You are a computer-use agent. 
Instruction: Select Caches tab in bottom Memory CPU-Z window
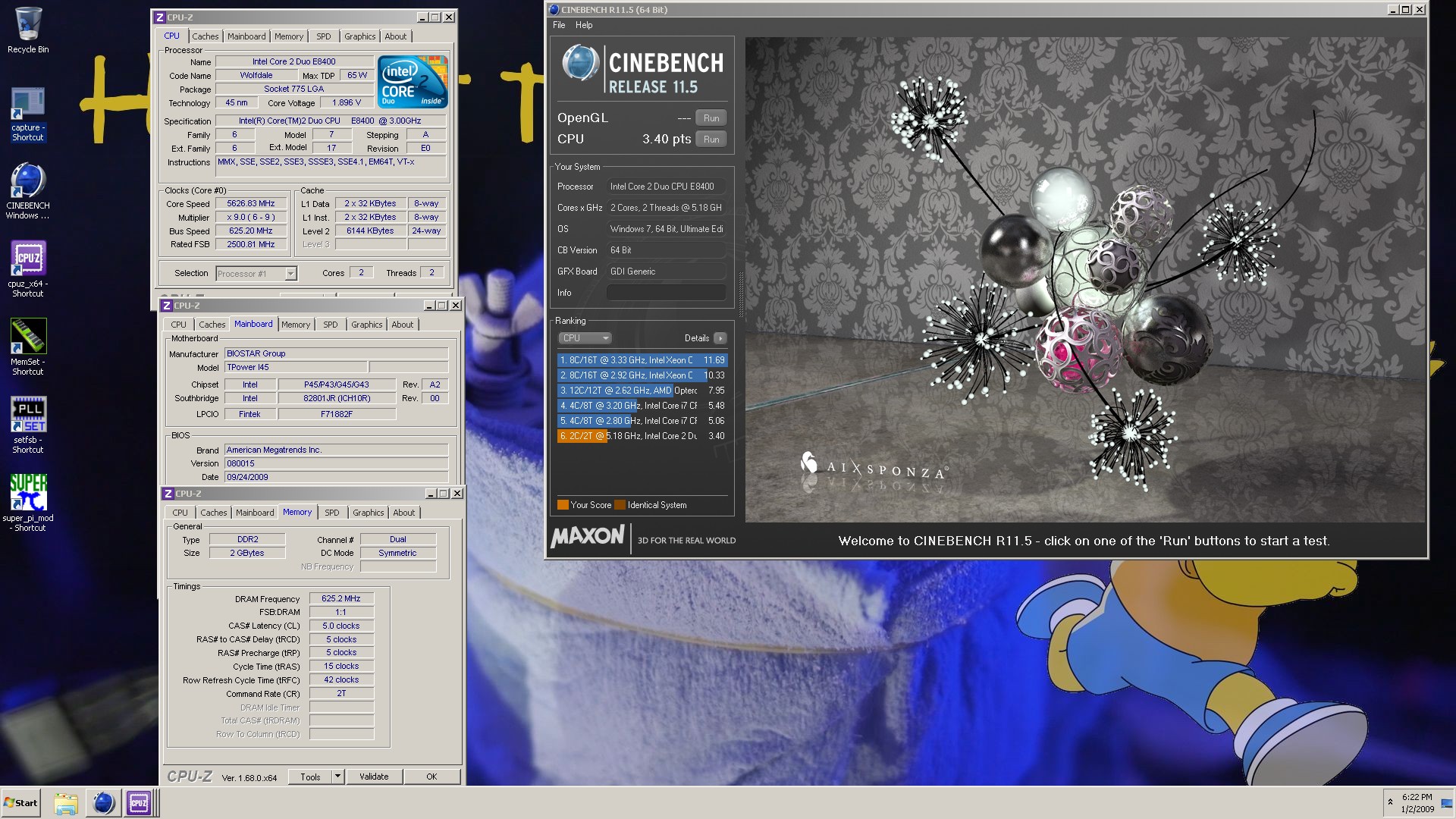[x=213, y=513]
